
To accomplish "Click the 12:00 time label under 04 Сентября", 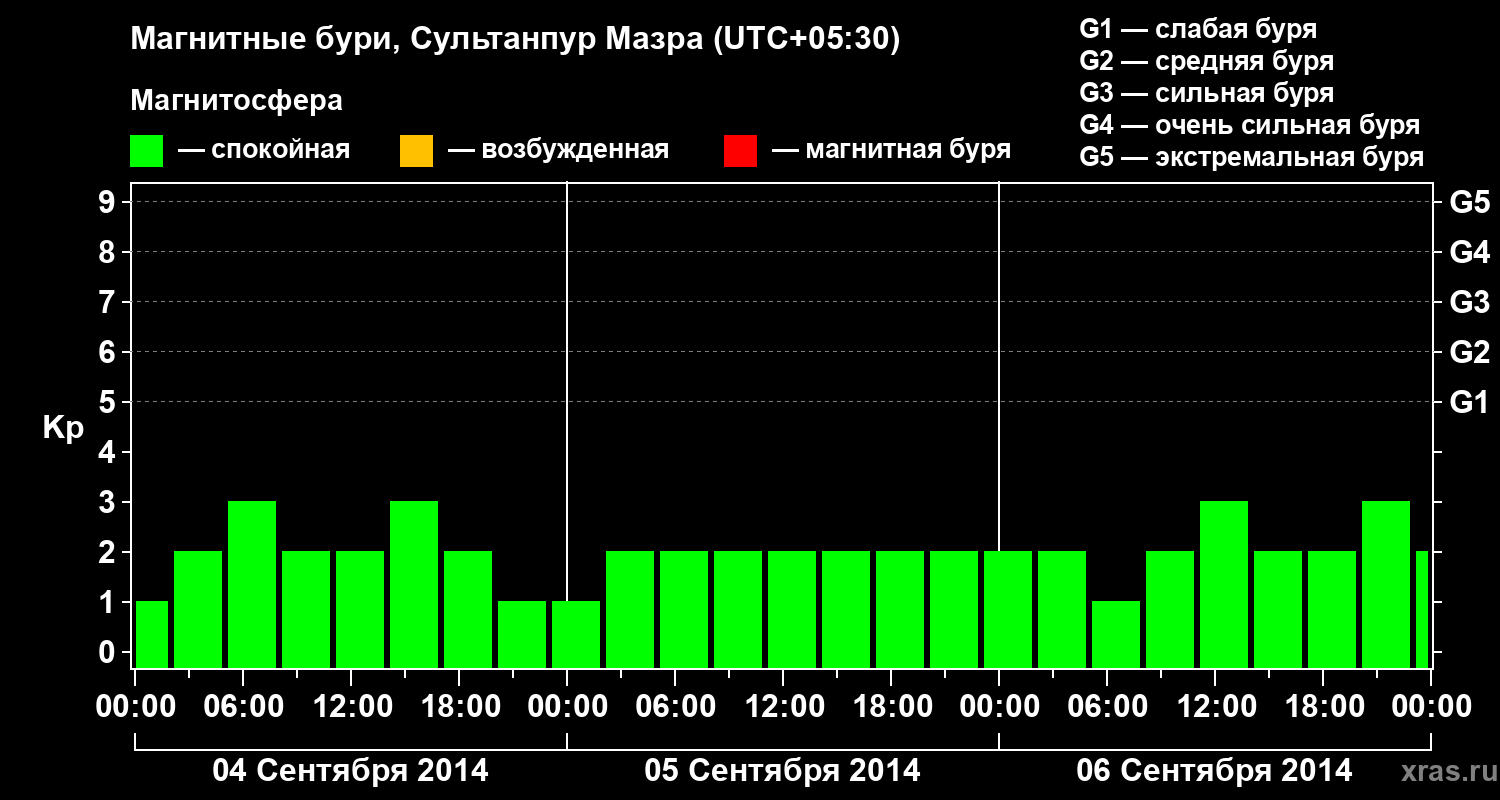I will click(351, 707).
